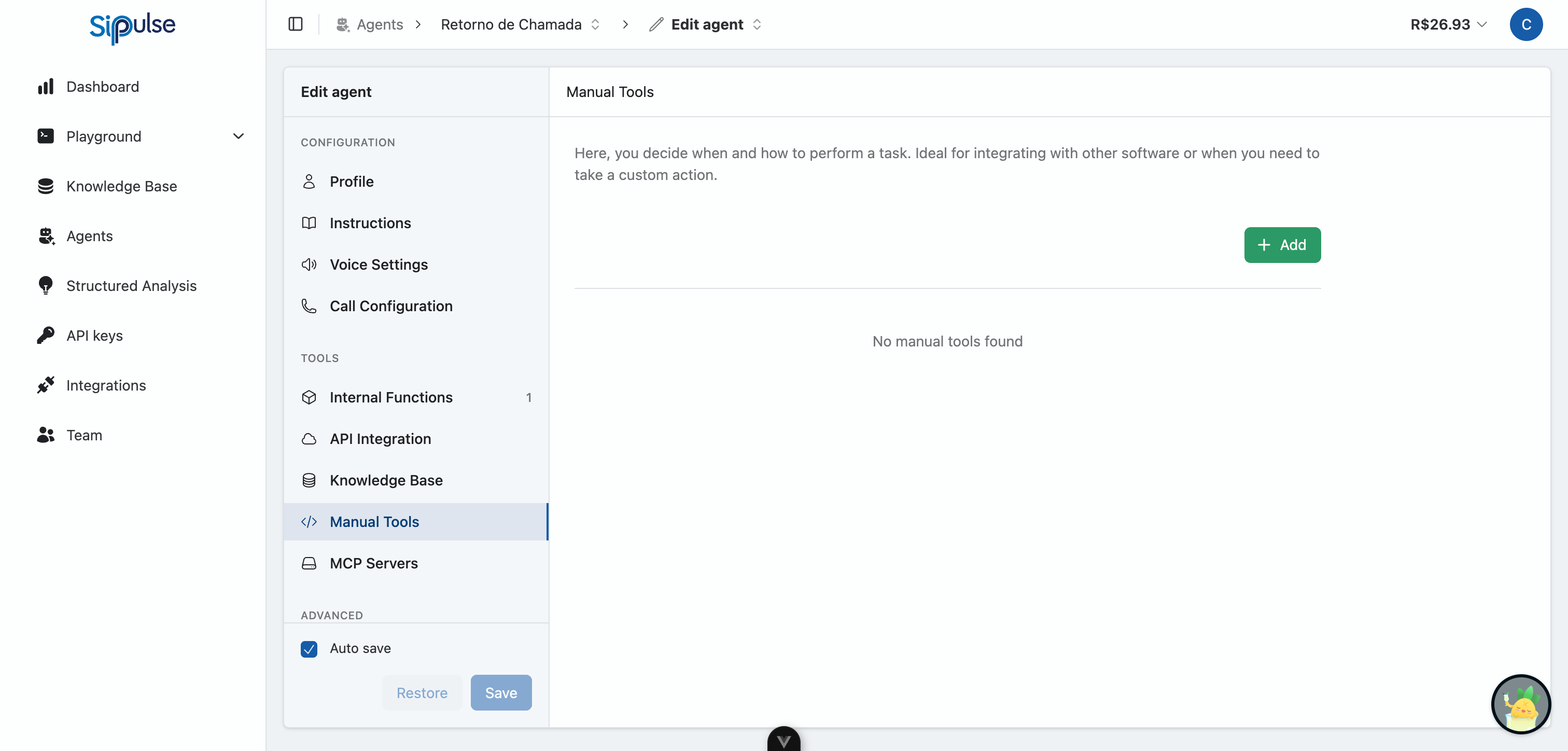
Task: Open the Retorno de Chamada agent selector
Action: click(x=521, y=24)
